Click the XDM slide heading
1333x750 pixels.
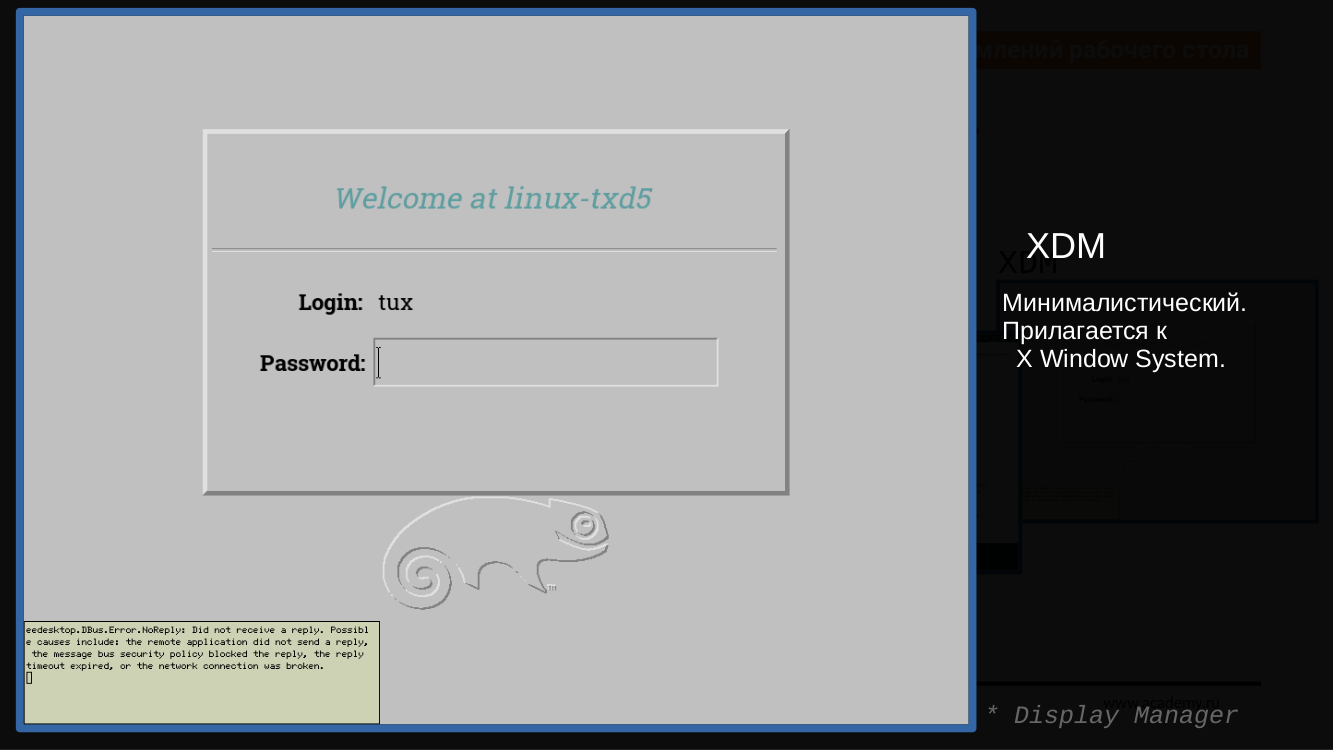(1066, 246)
